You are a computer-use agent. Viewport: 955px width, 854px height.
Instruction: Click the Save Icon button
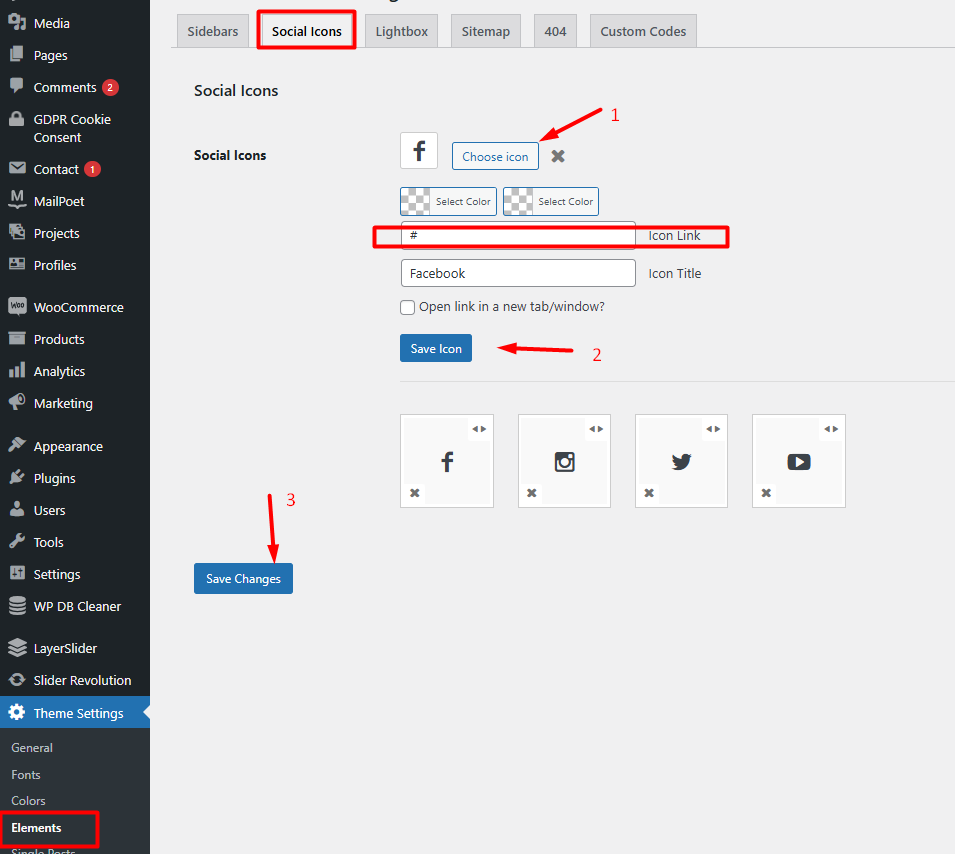click(x=436, y=348)
